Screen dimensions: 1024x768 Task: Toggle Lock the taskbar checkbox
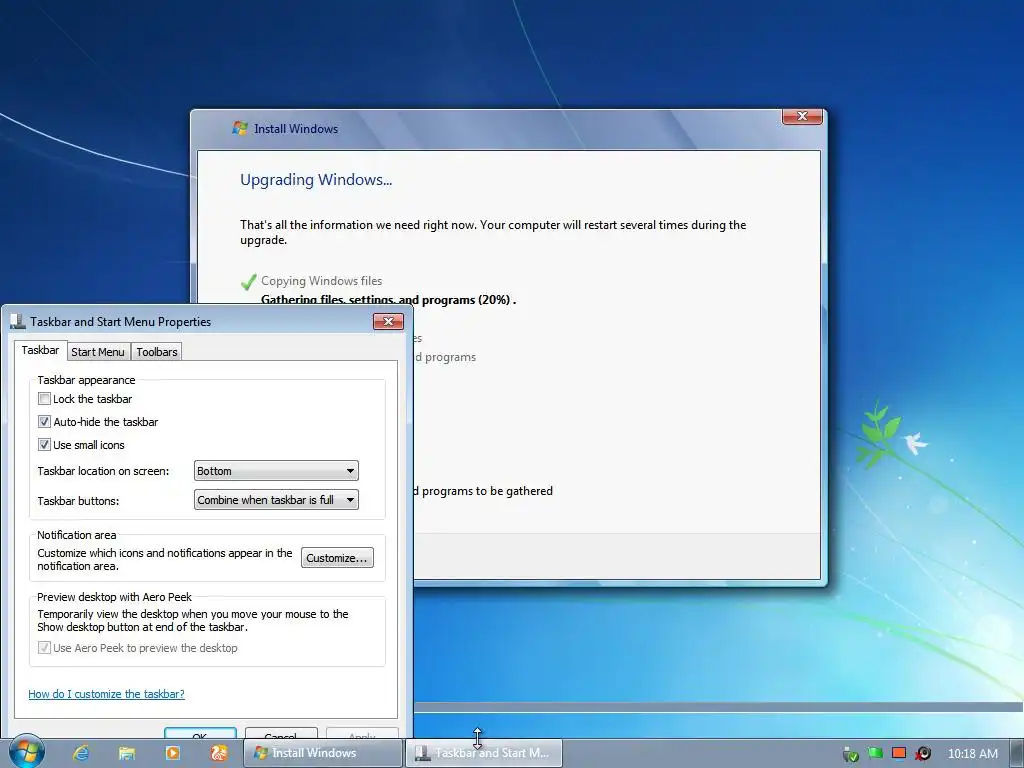click(x=44, y=398)
